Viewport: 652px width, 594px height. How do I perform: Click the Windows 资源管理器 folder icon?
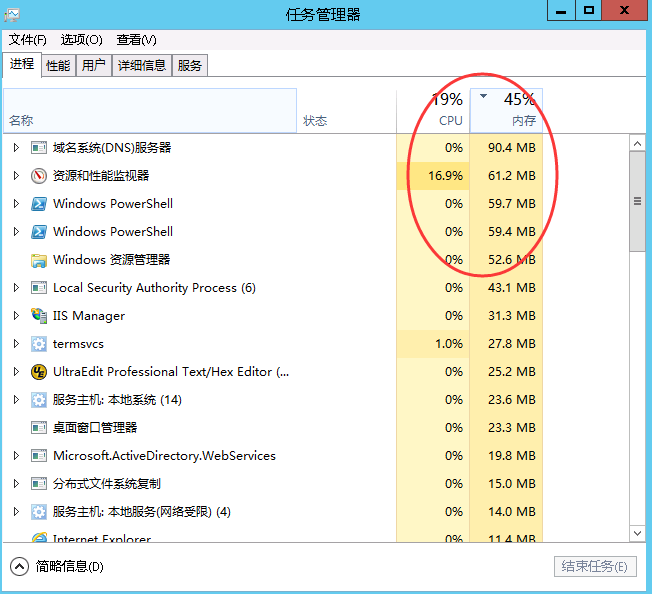[39, 260]
